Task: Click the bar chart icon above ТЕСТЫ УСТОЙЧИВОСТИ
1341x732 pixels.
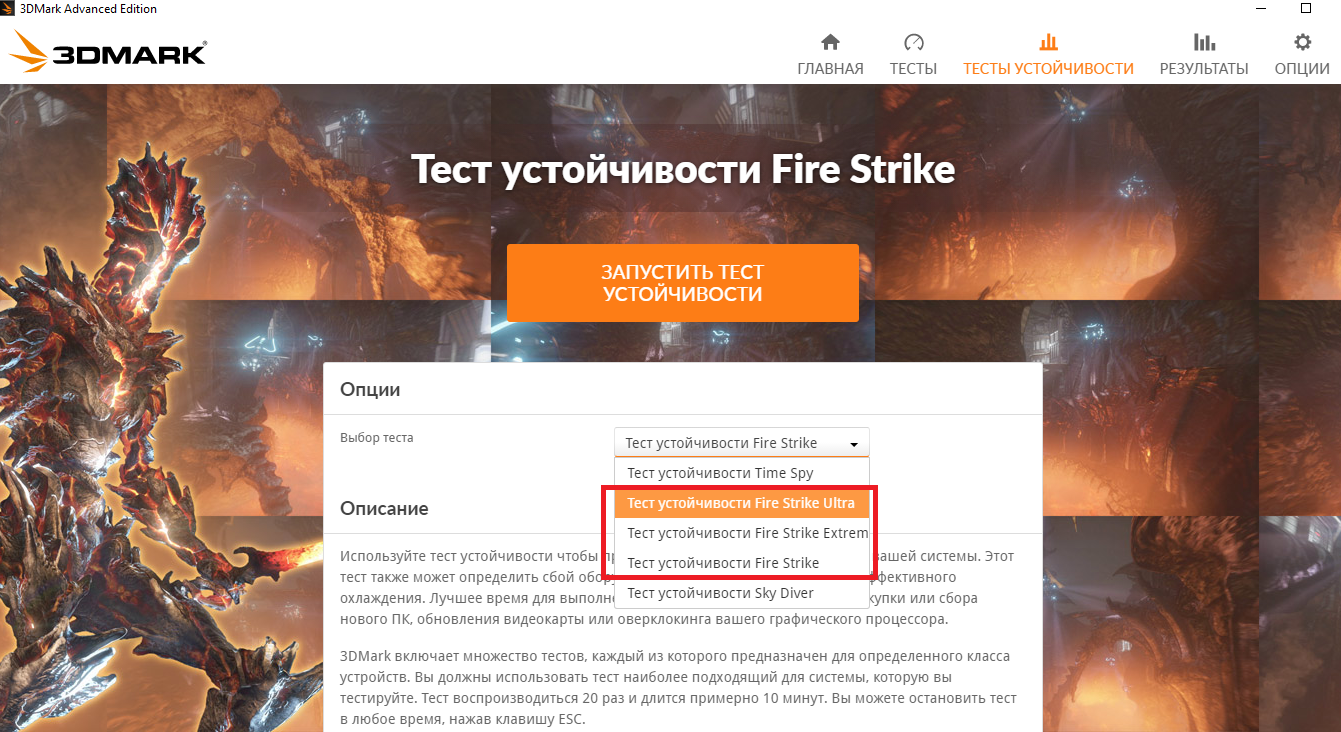Action: [1048, 42]
